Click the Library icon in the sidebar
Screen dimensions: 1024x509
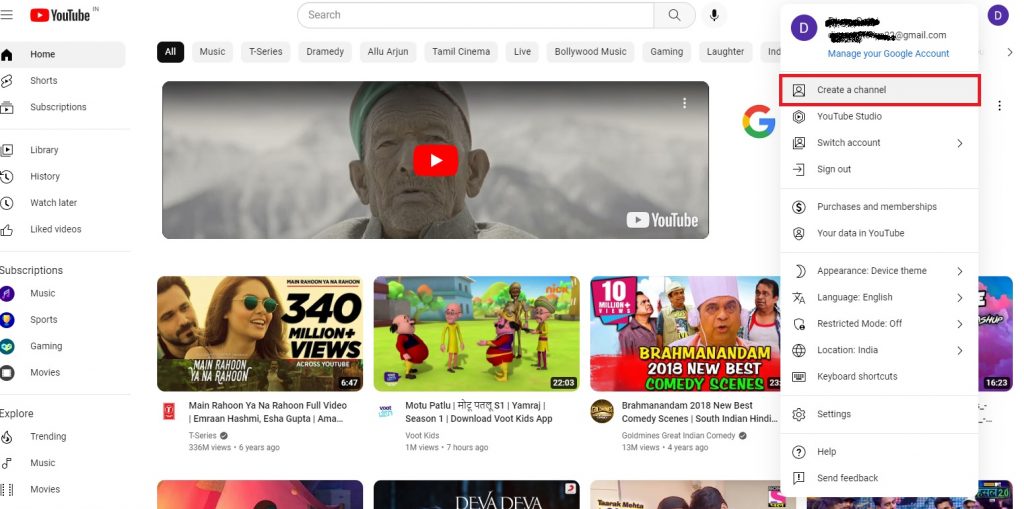pos(7,150)
